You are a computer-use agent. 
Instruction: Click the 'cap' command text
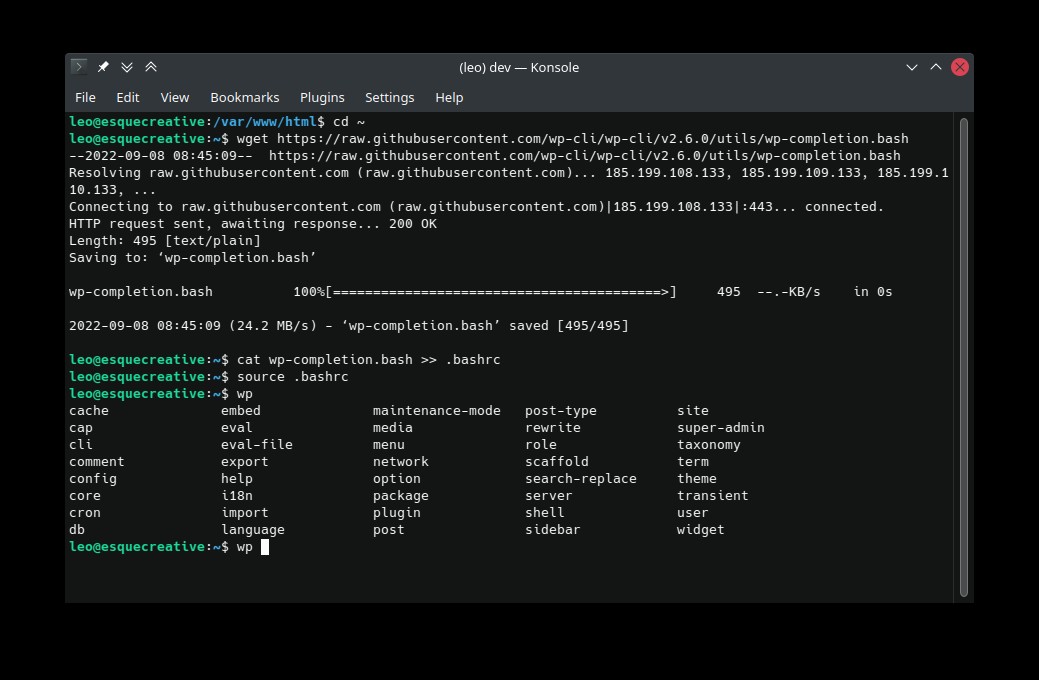81,428
